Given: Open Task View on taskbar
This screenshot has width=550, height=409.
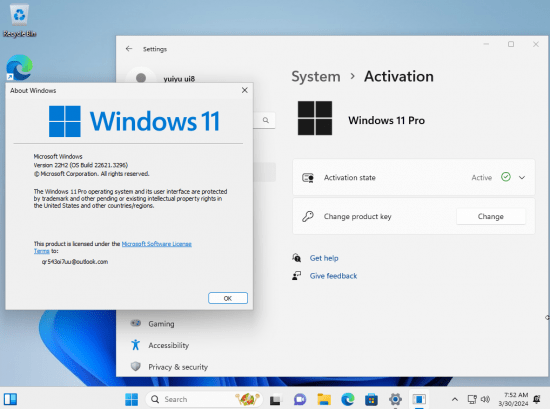Looking at the screenshot, I should [275, 400].
